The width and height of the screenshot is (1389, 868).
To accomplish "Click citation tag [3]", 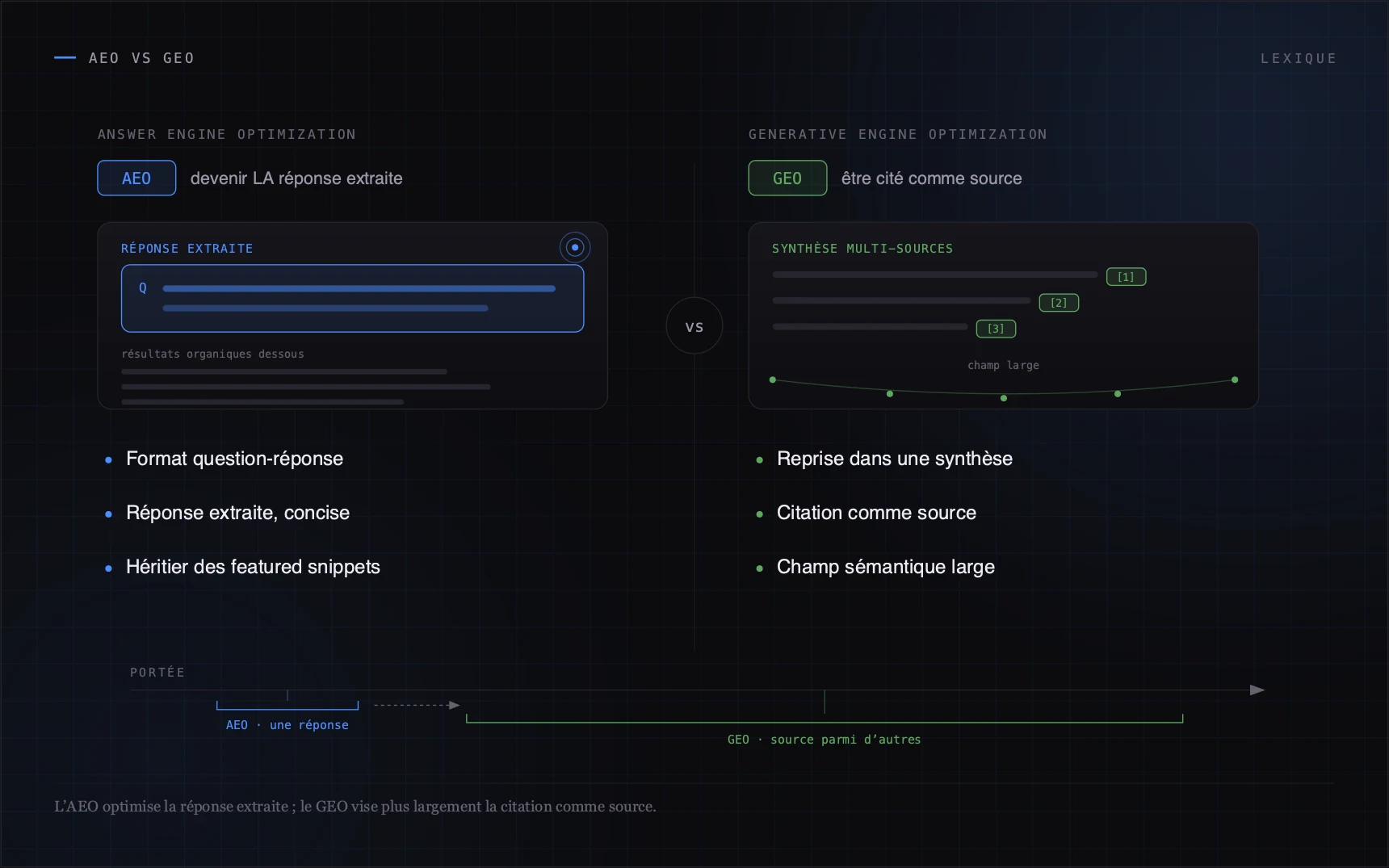I will click(x=996, y=328).
